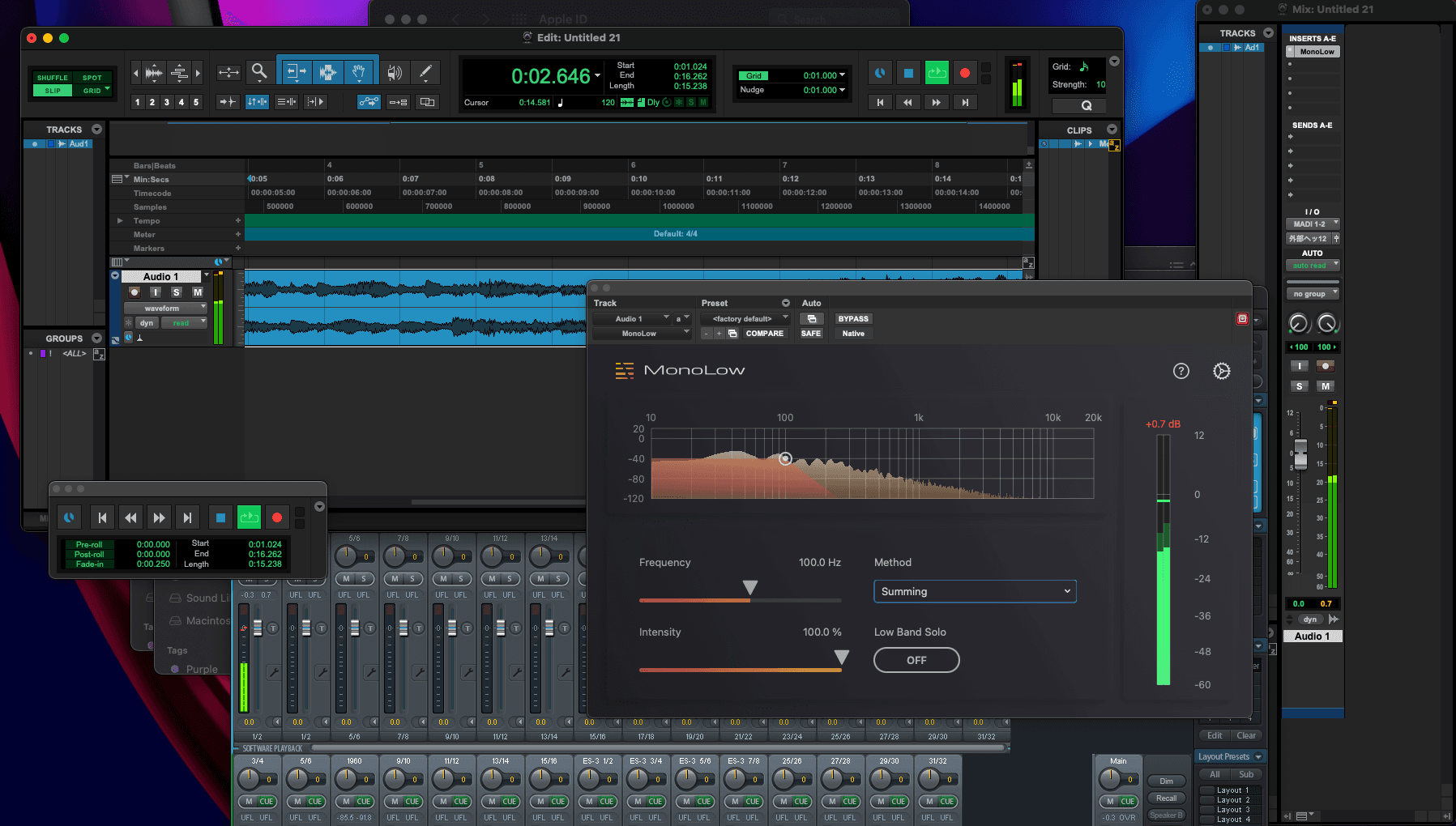Viewport: 1456px width, 826px height.
Task: Click the Tab to Transients icon
Action: (x=228, y=102)
